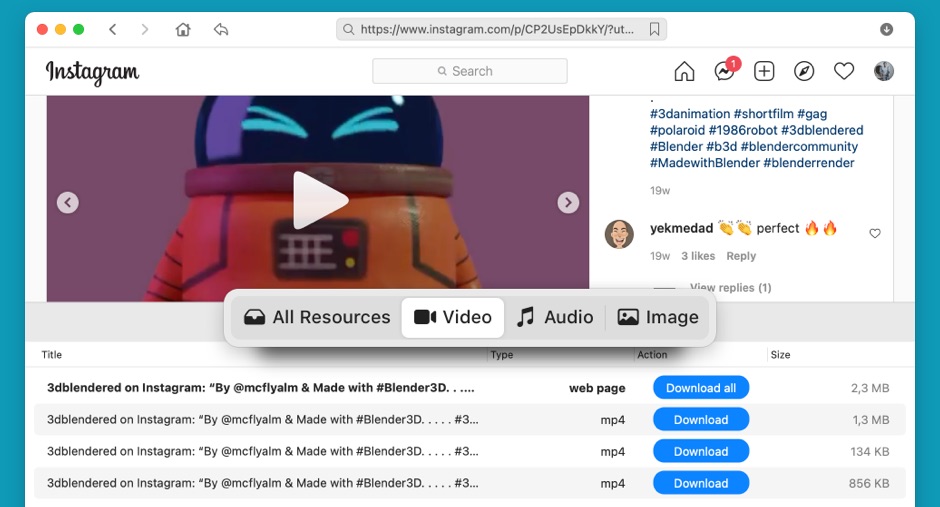Sort the list by the Title column header

click(52, 355)
